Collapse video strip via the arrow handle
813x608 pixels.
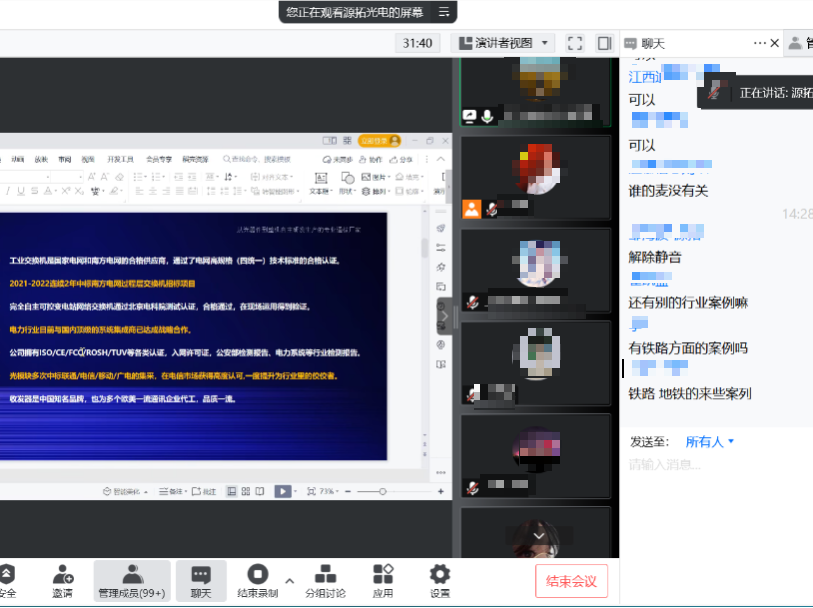444,316
